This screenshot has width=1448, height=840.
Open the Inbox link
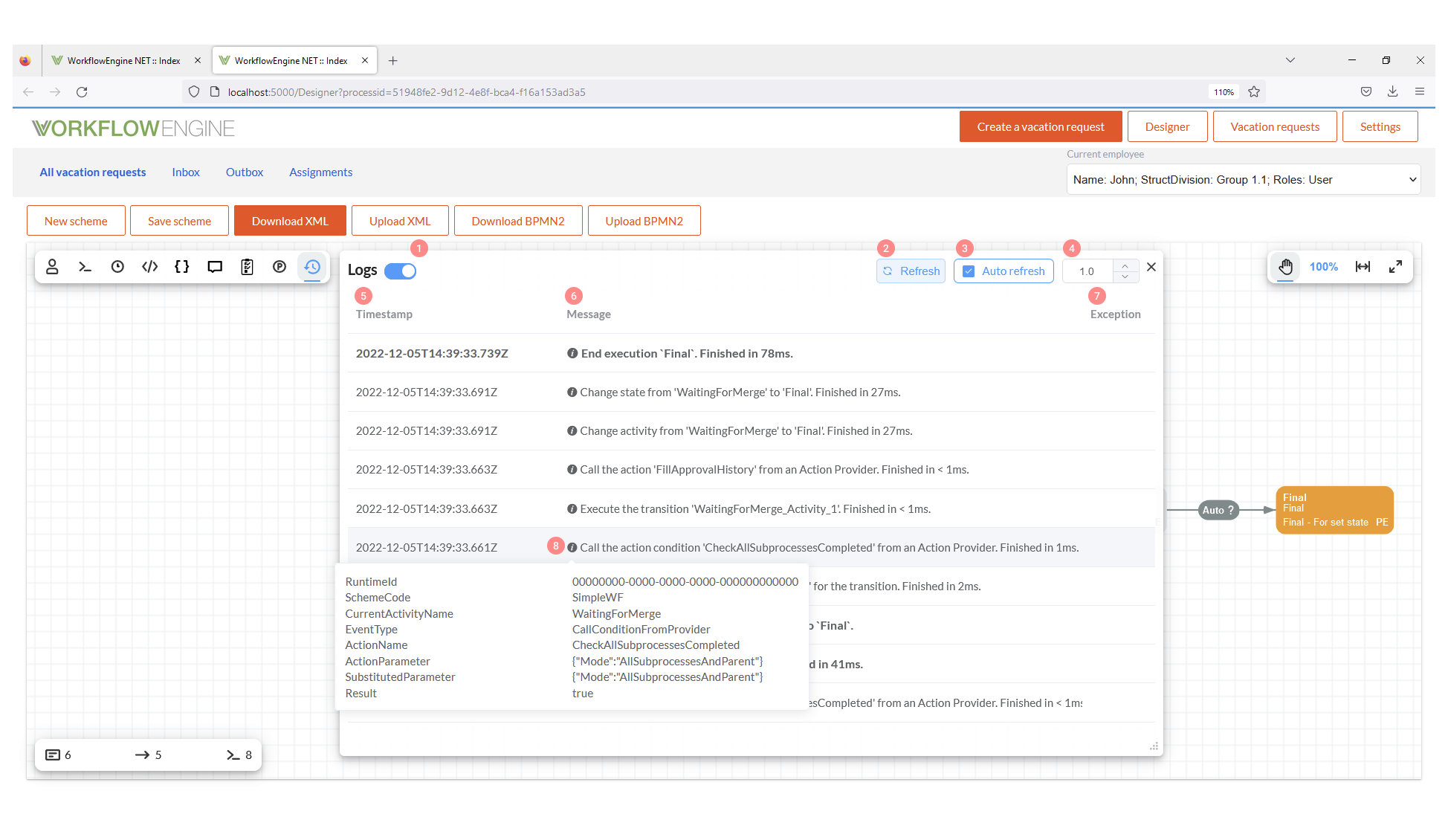click(186, 172)
